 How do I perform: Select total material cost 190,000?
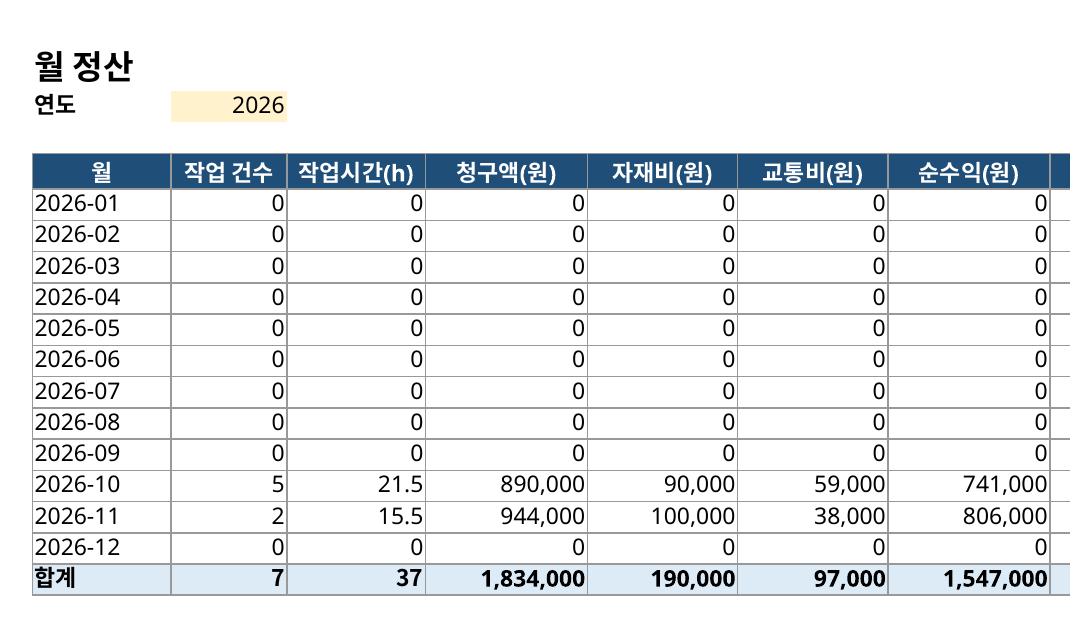click(662, 579)
